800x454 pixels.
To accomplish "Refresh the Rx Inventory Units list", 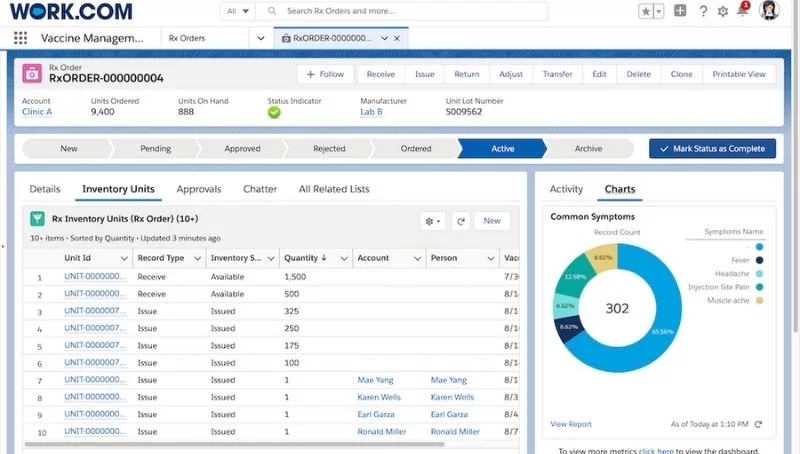I will [x=461, y=221].
